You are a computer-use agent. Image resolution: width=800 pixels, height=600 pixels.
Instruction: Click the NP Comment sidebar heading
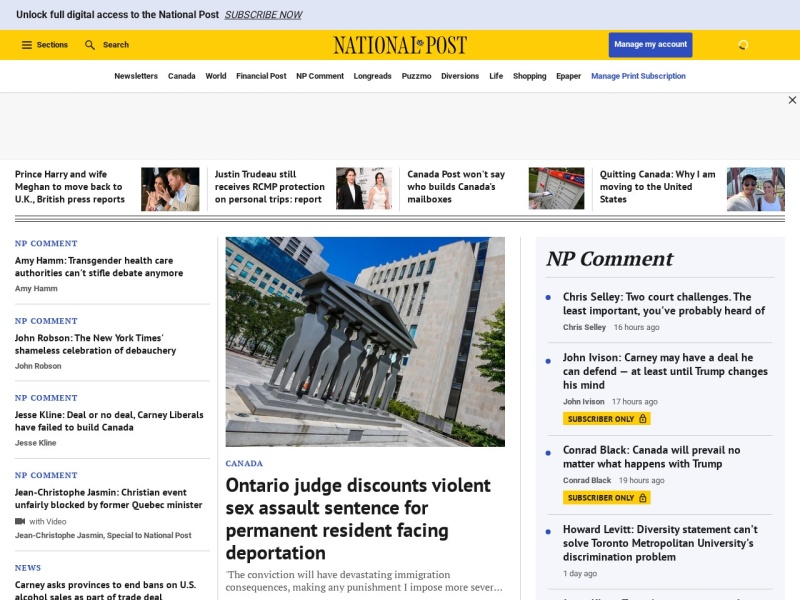point(610,259)
